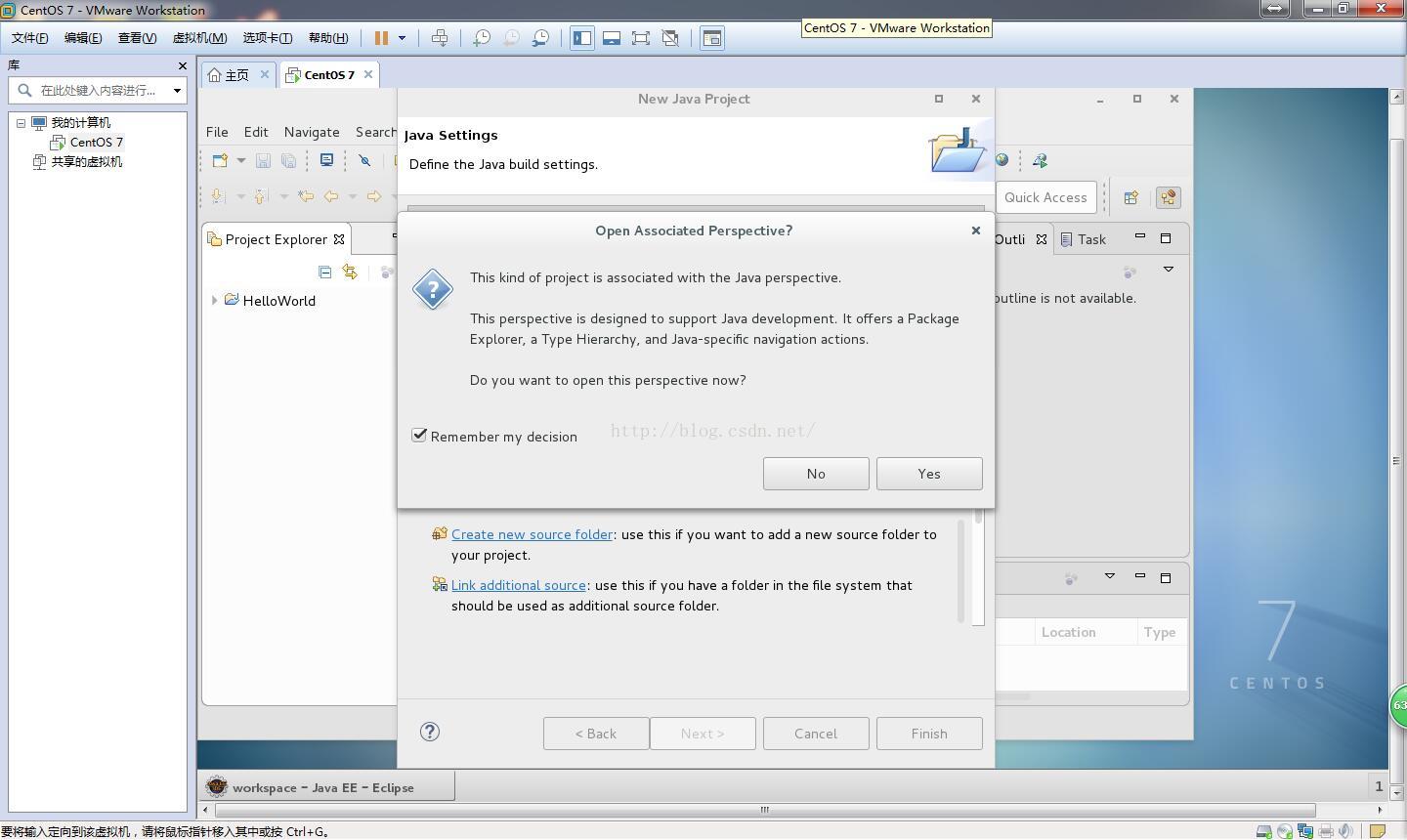Open the VMware 选项卡(T) menu

point(267,38)
